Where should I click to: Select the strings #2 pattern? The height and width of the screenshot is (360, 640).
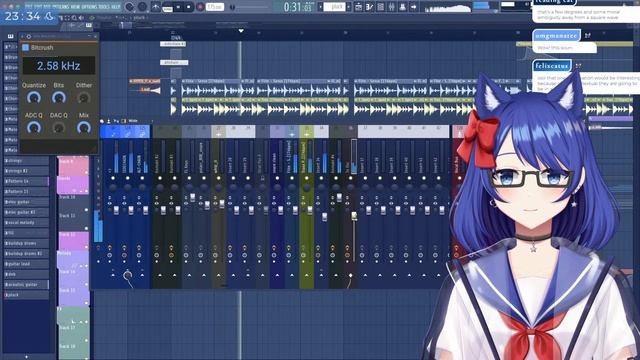[26, 171]
